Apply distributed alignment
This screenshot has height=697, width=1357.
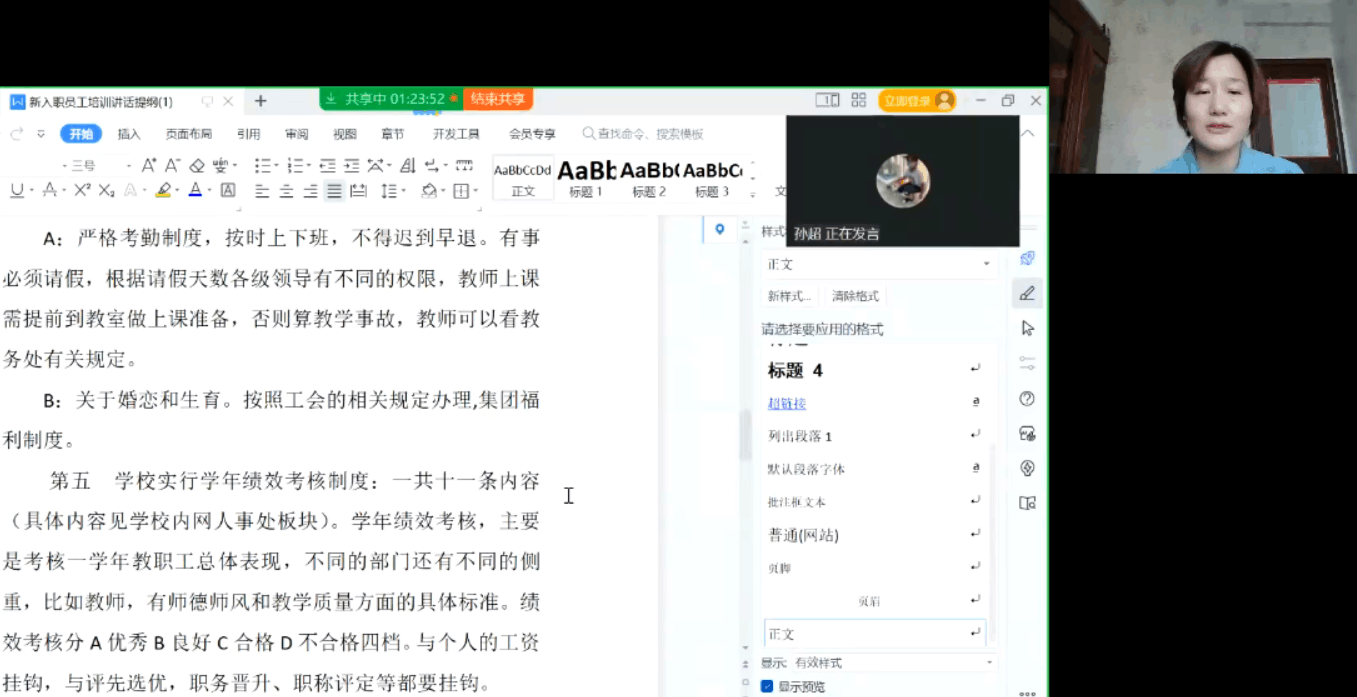(x=358, y=191)
